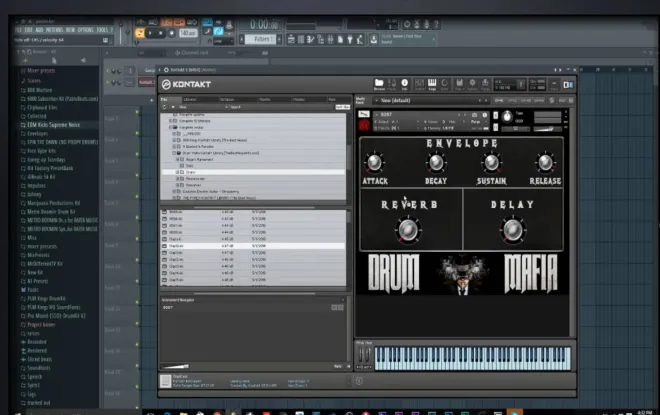Open the Multi Rack New (default) dropdown

click(432, 101)
